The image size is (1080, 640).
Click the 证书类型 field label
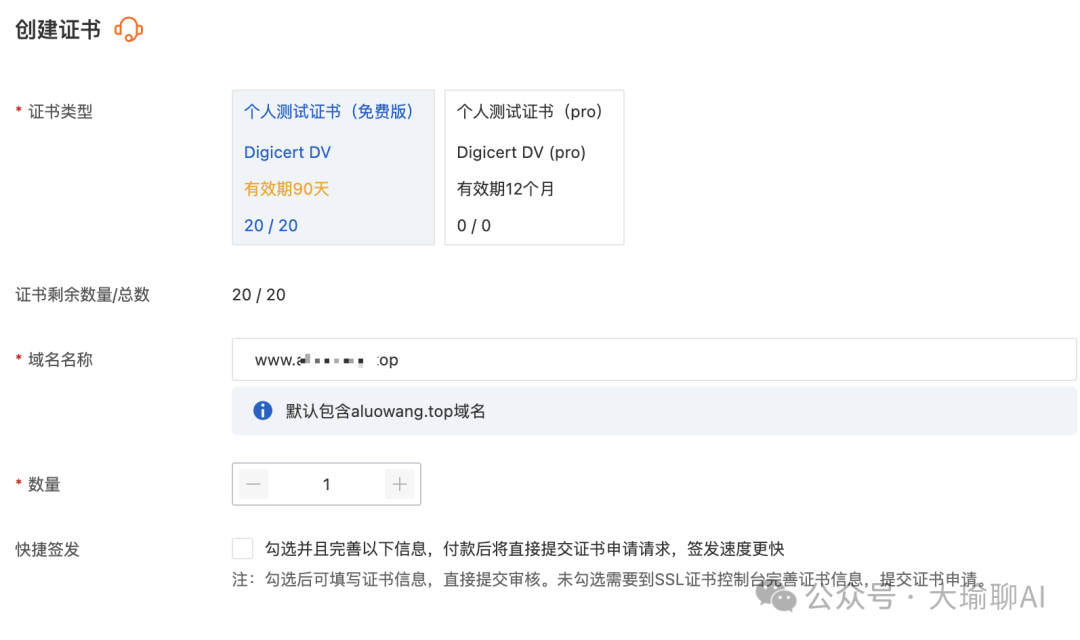pos(60,112)
